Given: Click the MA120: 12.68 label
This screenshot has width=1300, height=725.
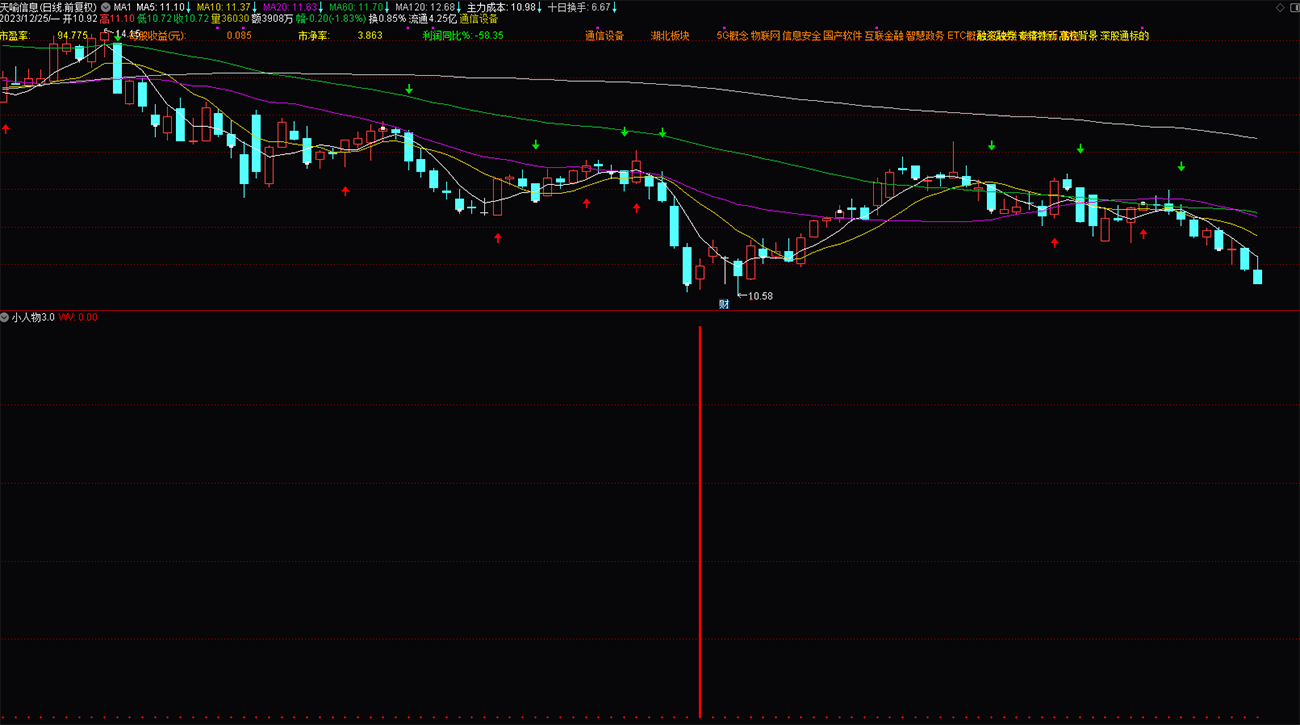Looking at the screenshot, I should click(x=425, y=7).
